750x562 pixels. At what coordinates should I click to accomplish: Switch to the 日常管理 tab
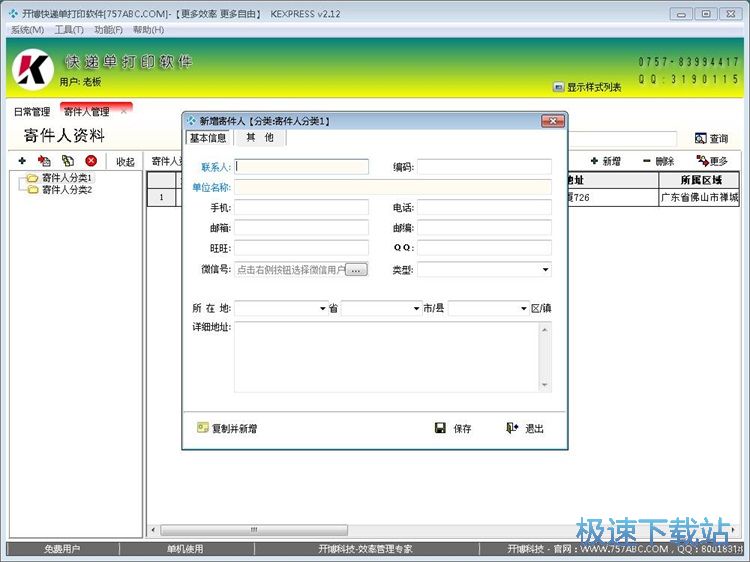pos(32,111)
